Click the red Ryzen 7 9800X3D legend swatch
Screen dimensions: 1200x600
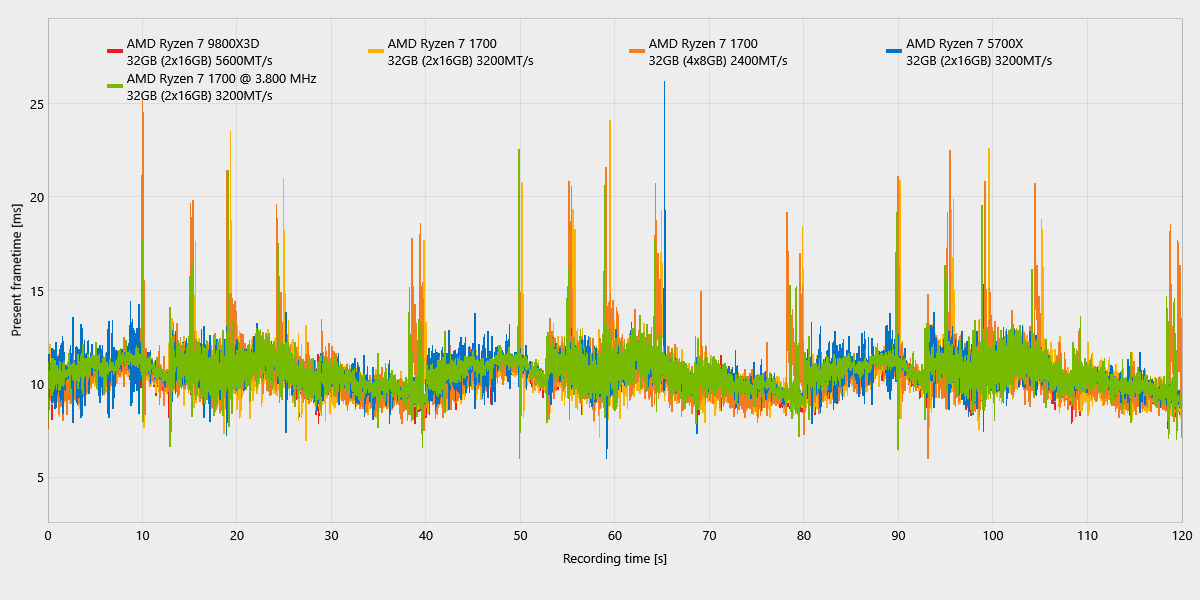(x=114, y=50)
